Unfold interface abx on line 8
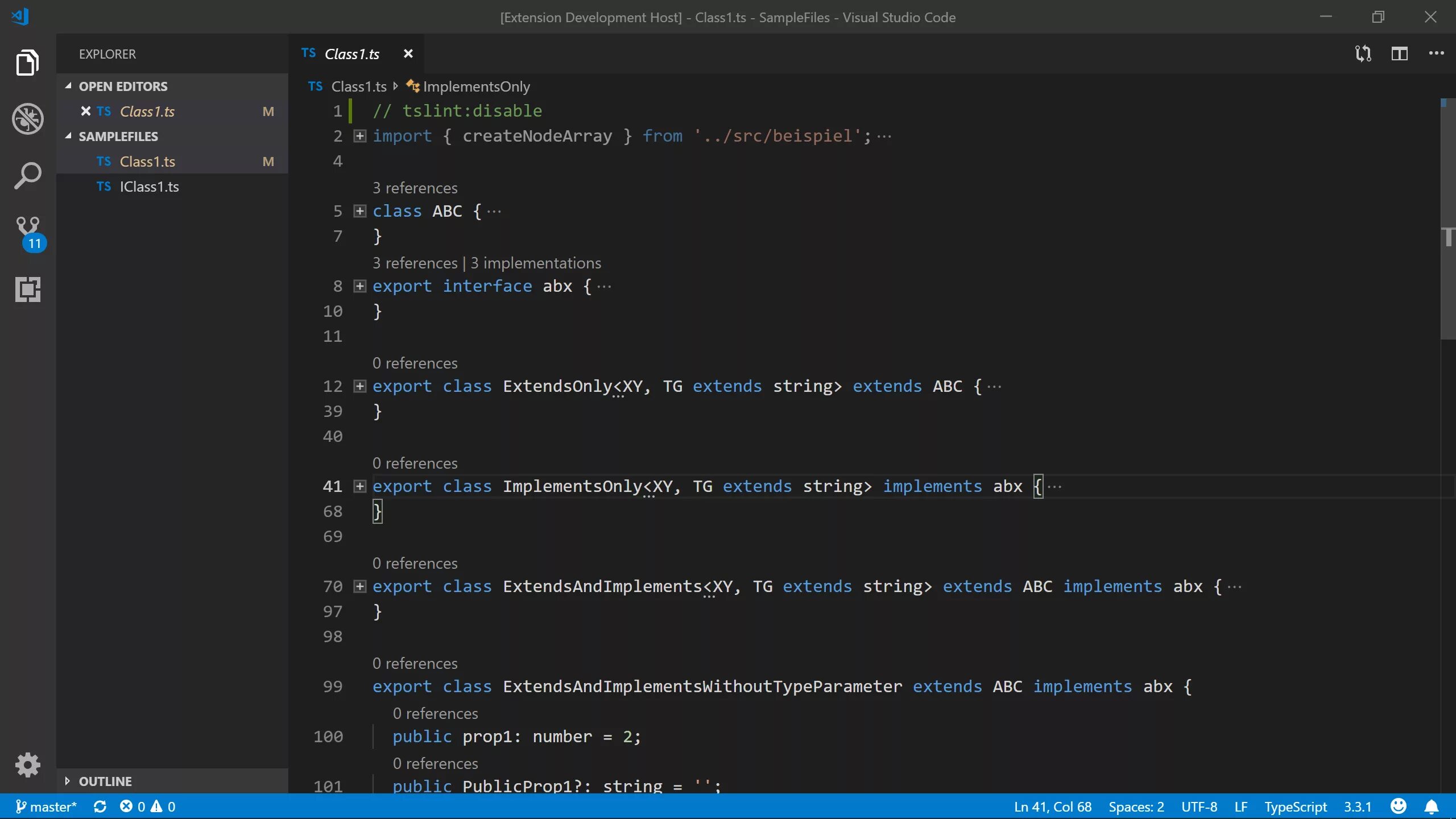The height and width of the screenshot is (819, 1456). click(359, 286)
